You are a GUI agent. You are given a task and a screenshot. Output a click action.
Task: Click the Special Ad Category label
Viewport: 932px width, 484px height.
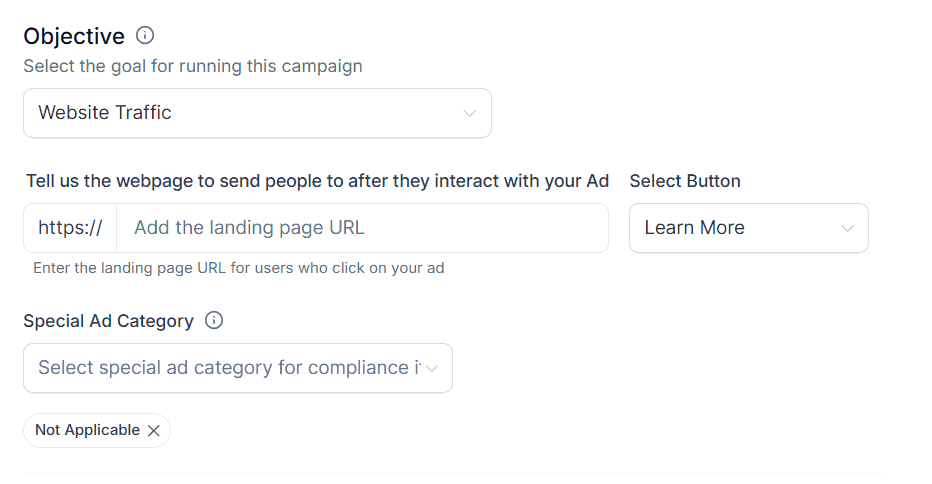tap(108, 321)
